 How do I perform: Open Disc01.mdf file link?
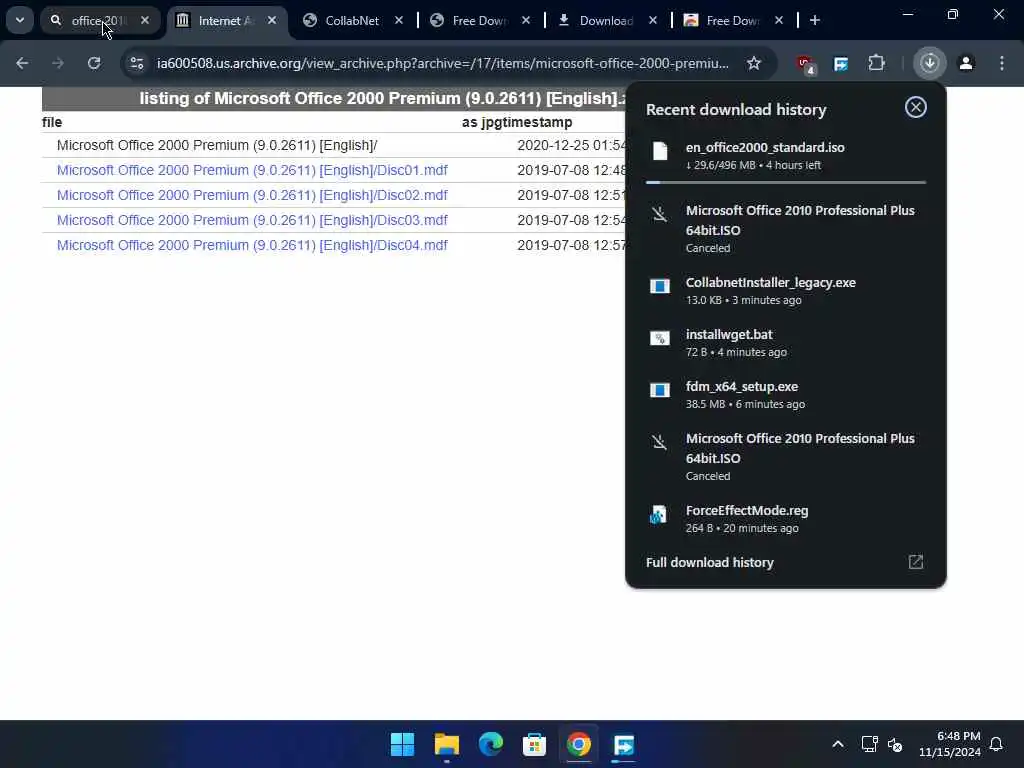click(252, 170)
